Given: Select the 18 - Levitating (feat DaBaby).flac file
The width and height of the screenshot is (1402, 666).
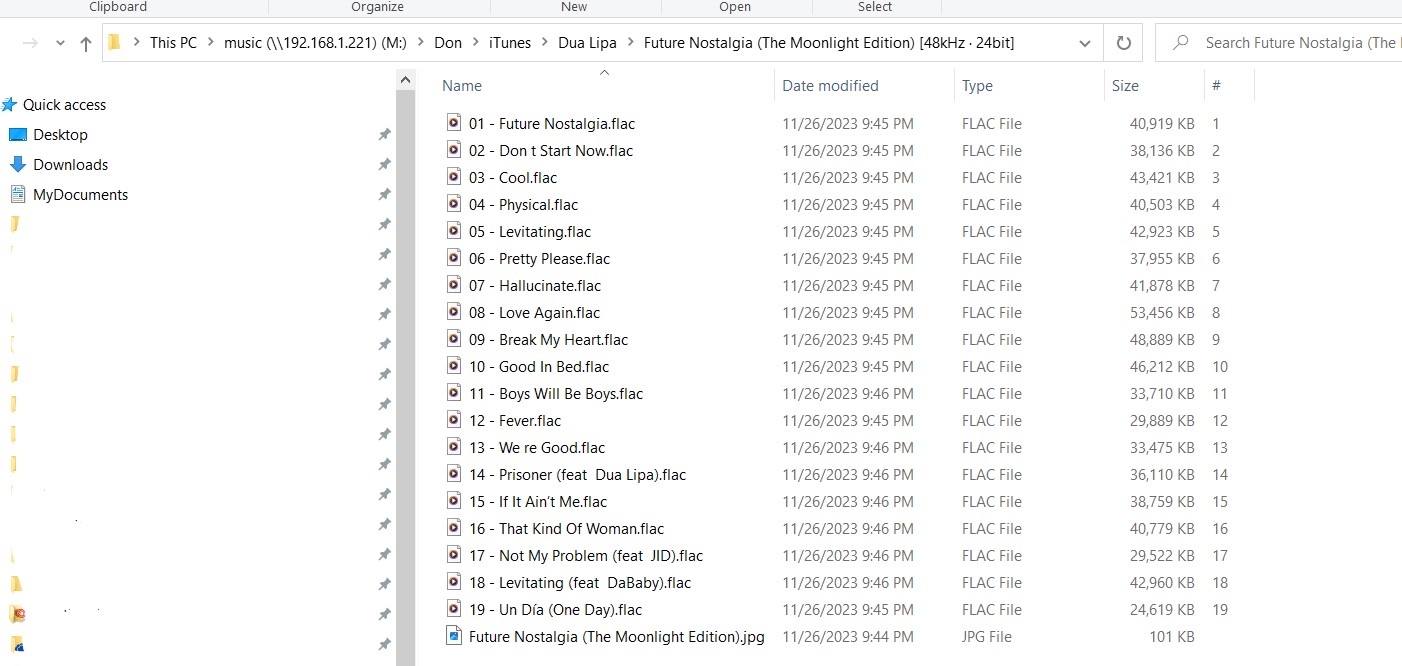Looking at the screenshot, I should (580, 583).
